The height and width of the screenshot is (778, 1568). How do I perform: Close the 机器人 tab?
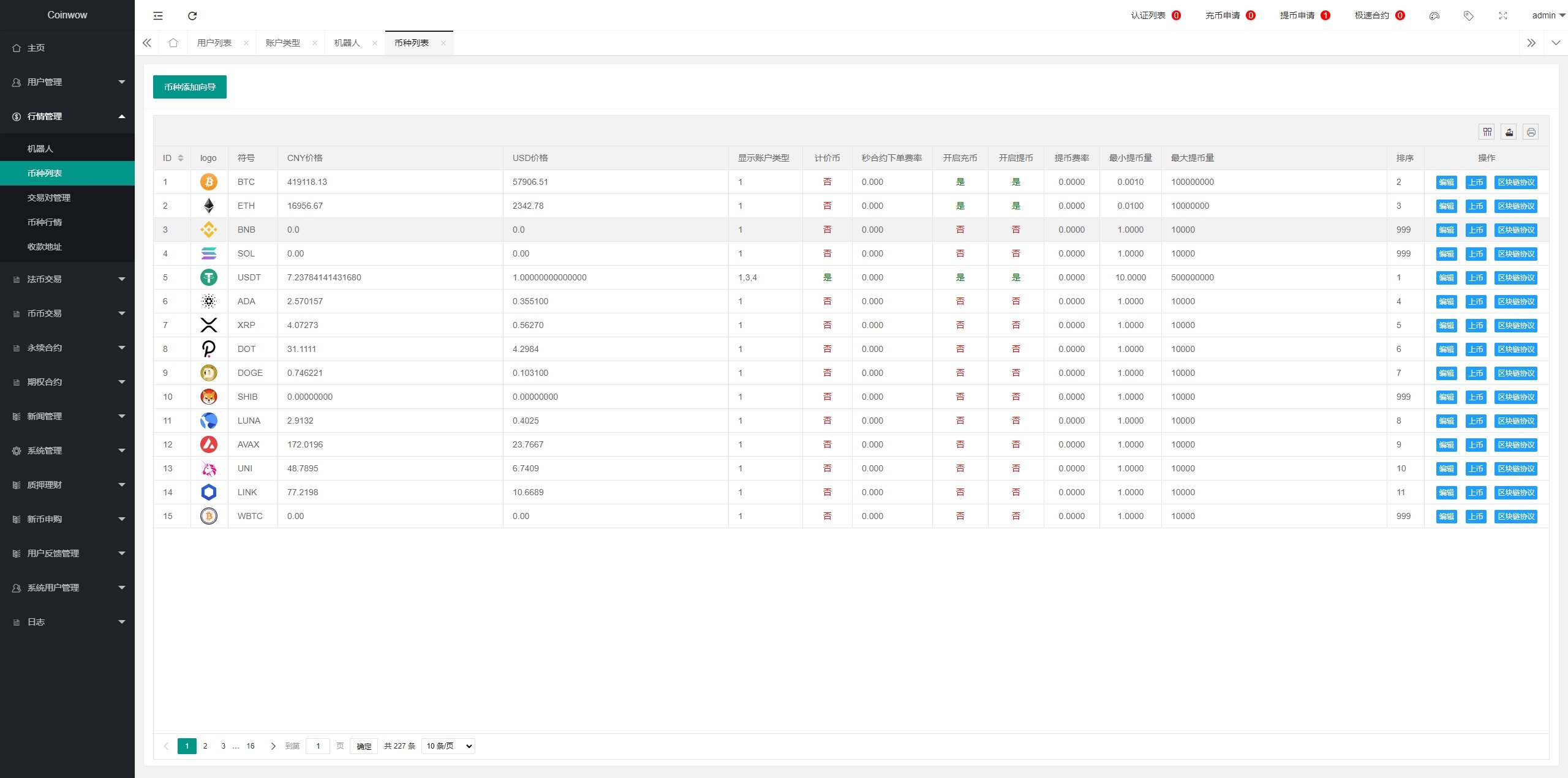(375, 43)
